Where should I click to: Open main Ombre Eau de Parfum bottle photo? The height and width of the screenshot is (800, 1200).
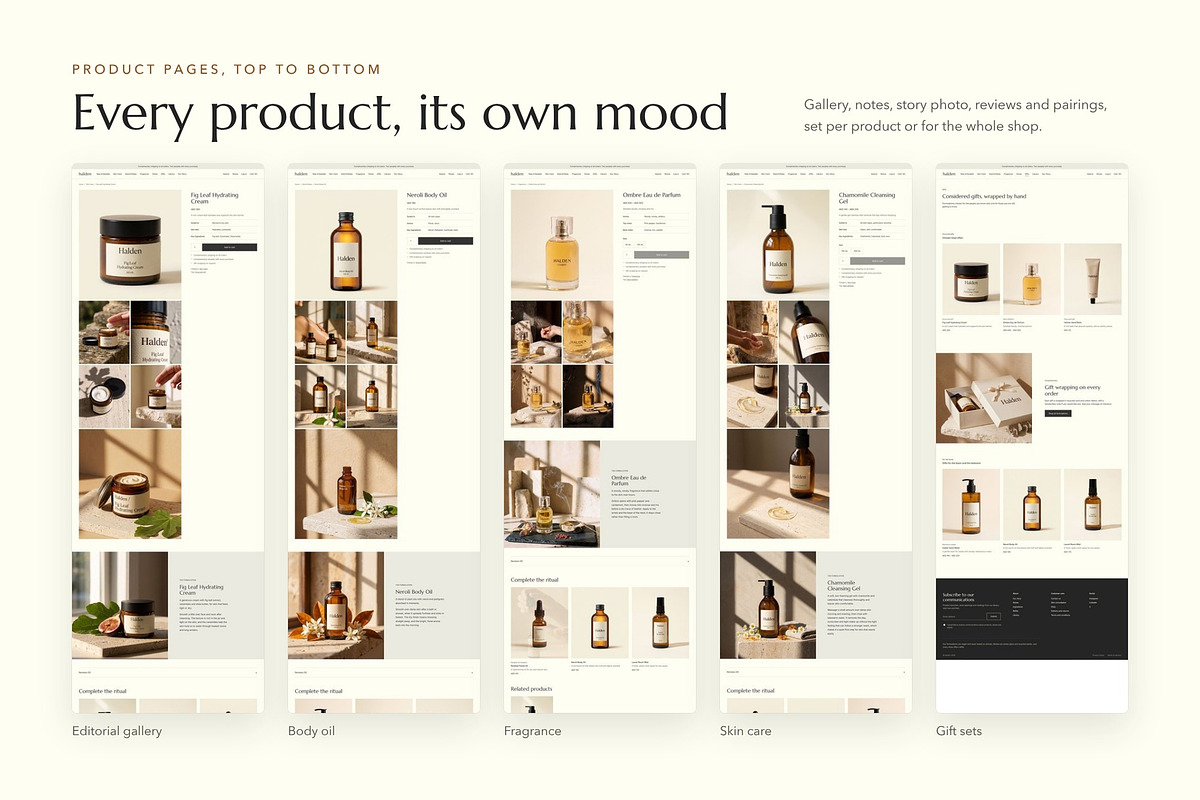[x=562, y=244]
